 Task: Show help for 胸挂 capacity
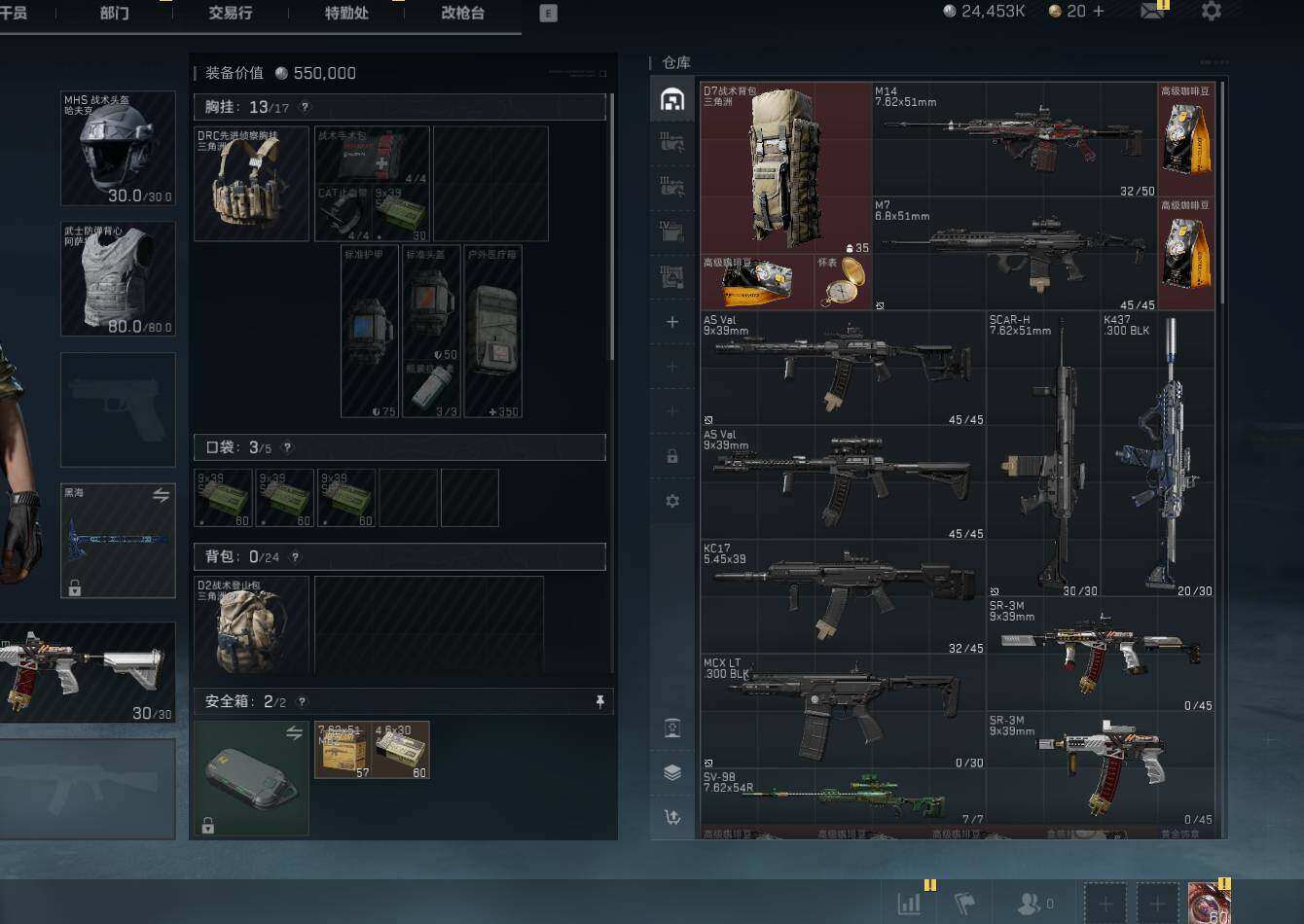coord(305,107)
